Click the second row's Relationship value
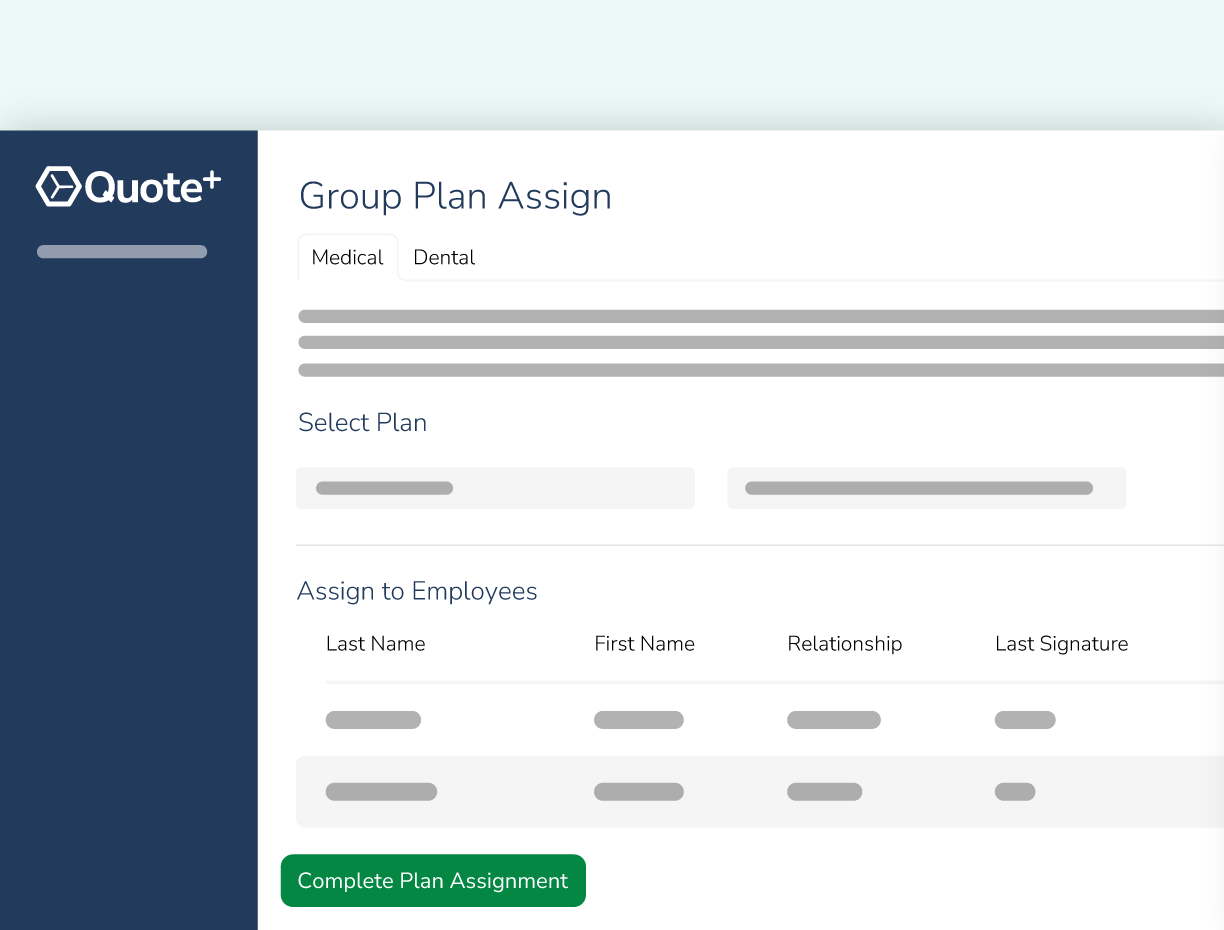This screenshot has width=1224, height=930. pos(824,791)
